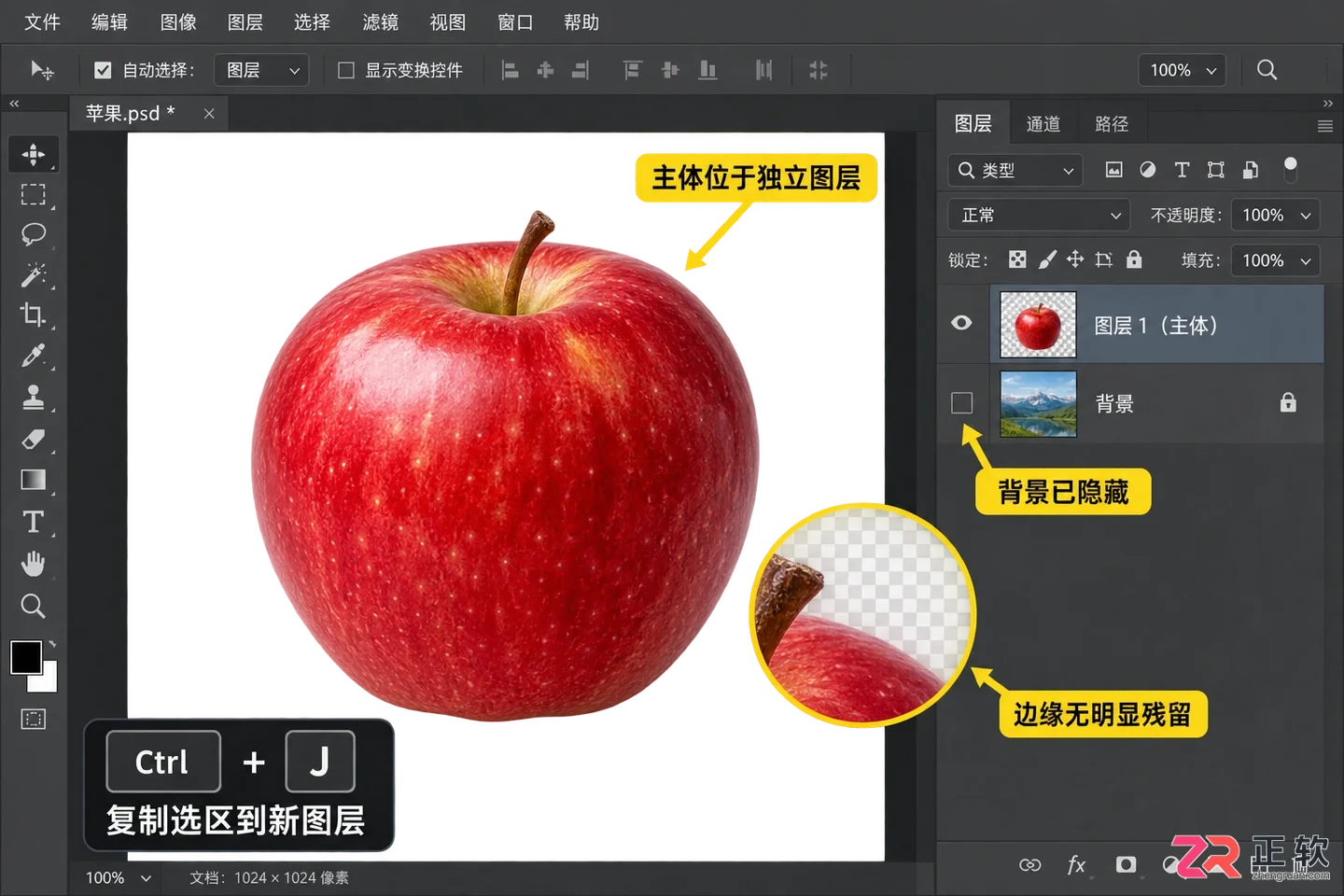1344x896 pixels.
Task: Show the 背景 layer visibility
Action: click(961, 402)
